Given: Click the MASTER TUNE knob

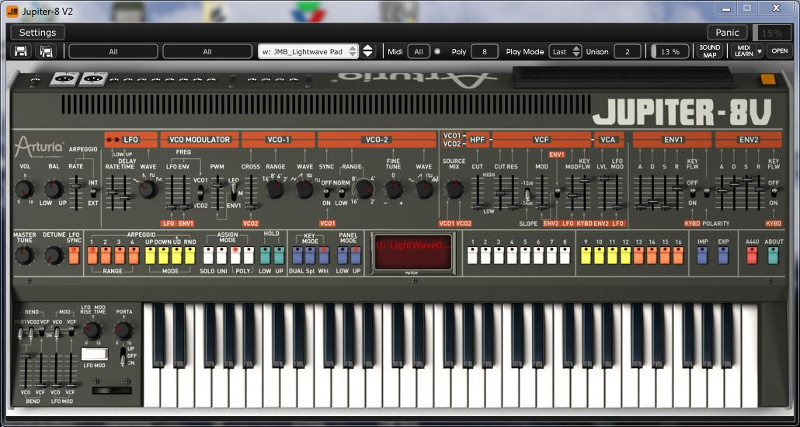Looking at the screenshot, I should coord(24,255).
